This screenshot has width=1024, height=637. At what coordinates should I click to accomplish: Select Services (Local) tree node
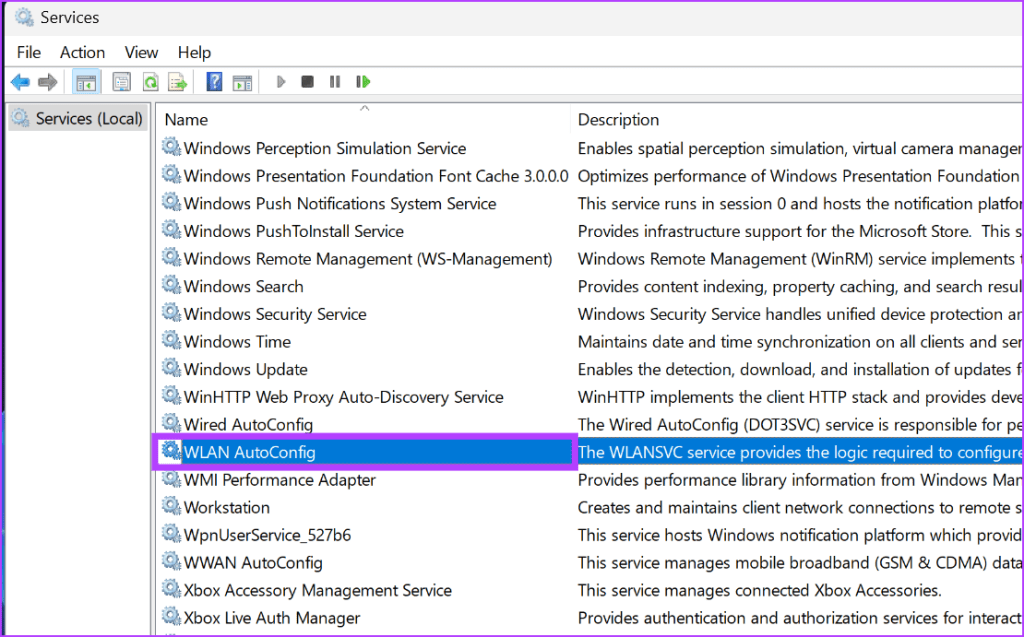click(77, 118)
